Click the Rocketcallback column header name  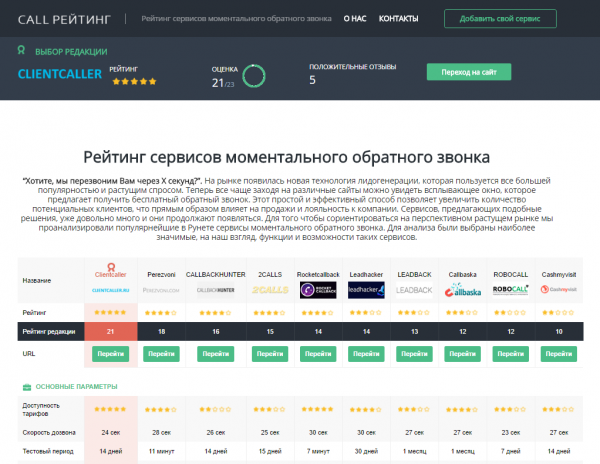[318, 275]
